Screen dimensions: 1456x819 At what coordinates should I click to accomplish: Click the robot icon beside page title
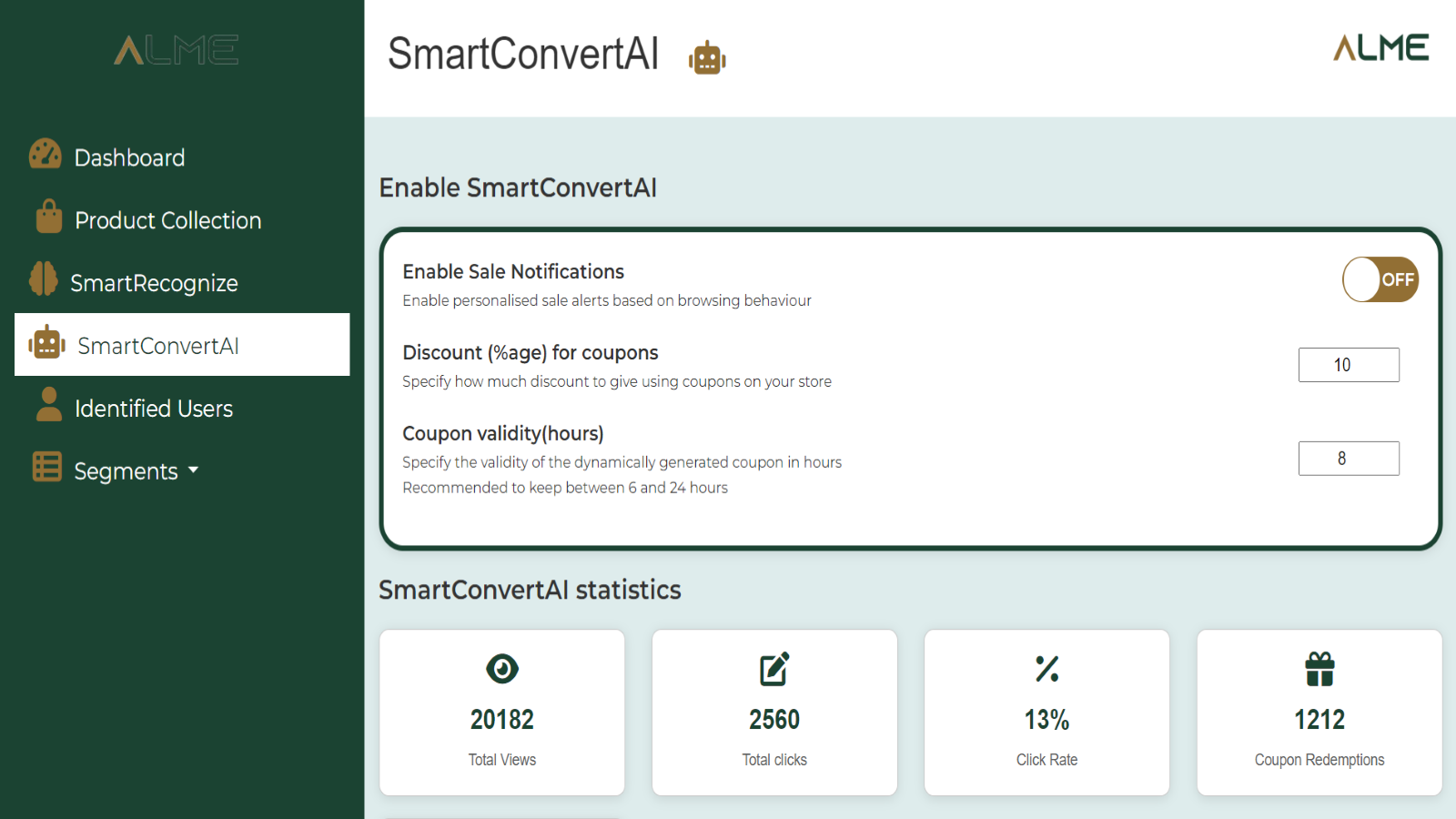(x=707, y=58)
